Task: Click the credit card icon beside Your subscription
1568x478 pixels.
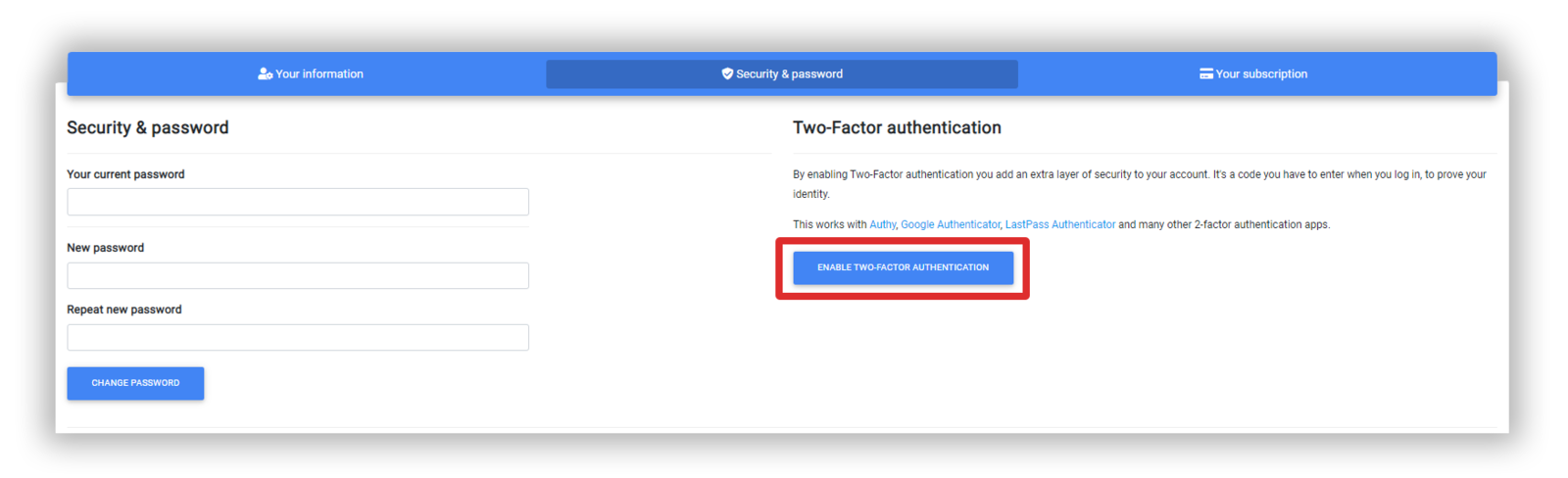Action: [1206, 74]
